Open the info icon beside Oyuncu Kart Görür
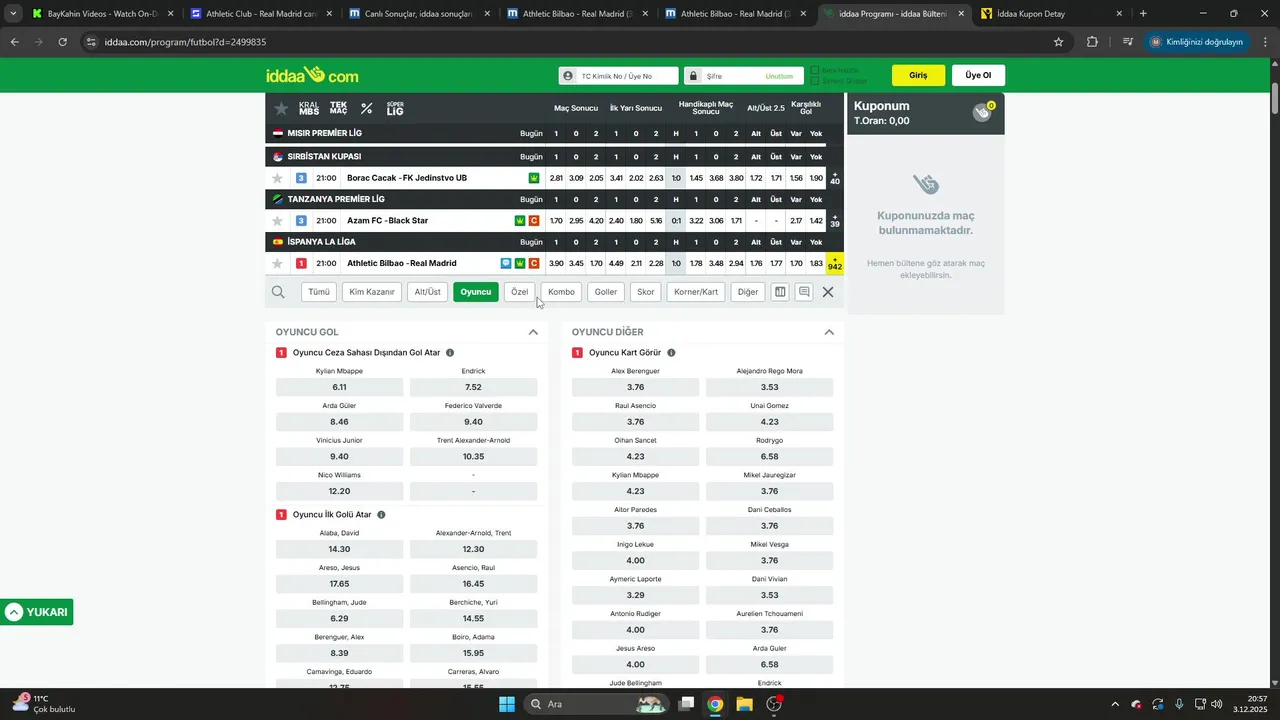1280x720 pixels. point(671,353)
